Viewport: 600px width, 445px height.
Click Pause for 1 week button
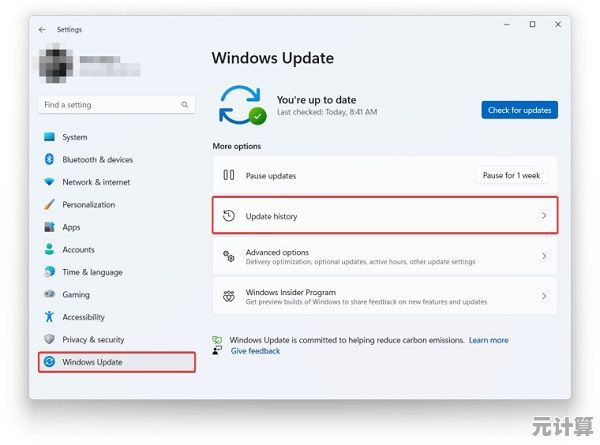coord(511,175)
